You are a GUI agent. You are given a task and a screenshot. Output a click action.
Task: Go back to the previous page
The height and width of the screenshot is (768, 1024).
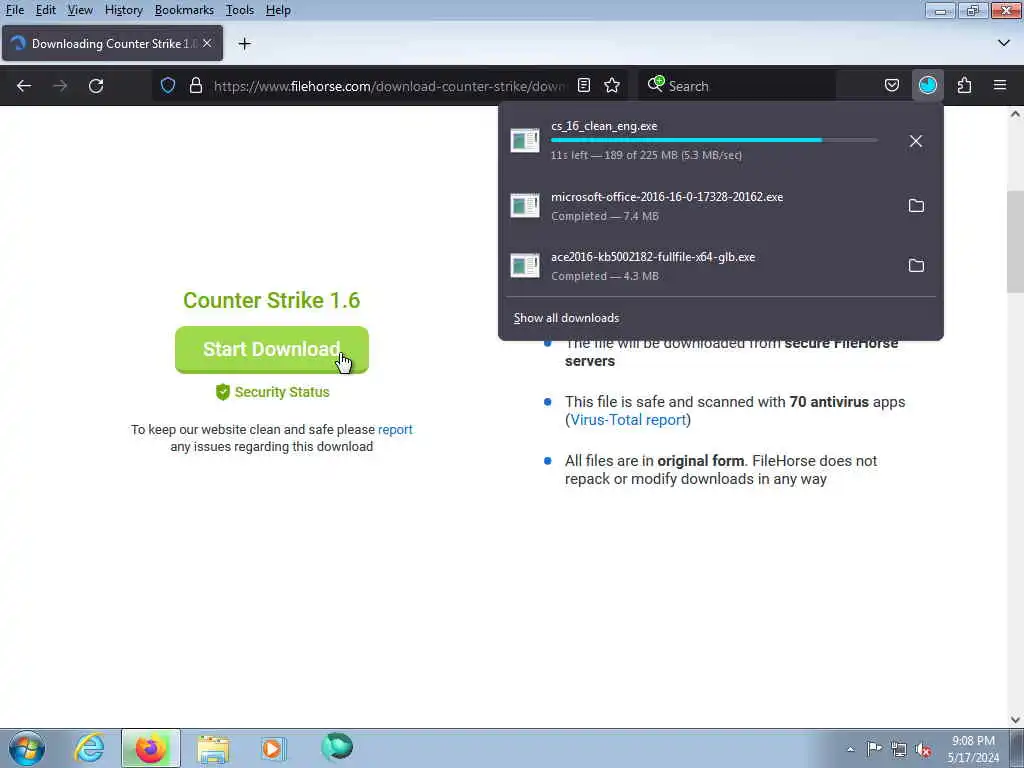(x=24, y=86)
